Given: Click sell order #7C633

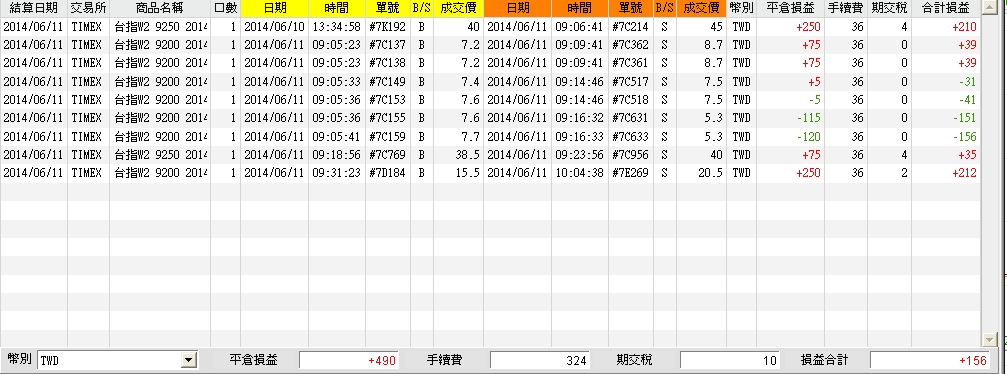Looking at the screenshot, I should pyautogui.click(x=630, y=136).
